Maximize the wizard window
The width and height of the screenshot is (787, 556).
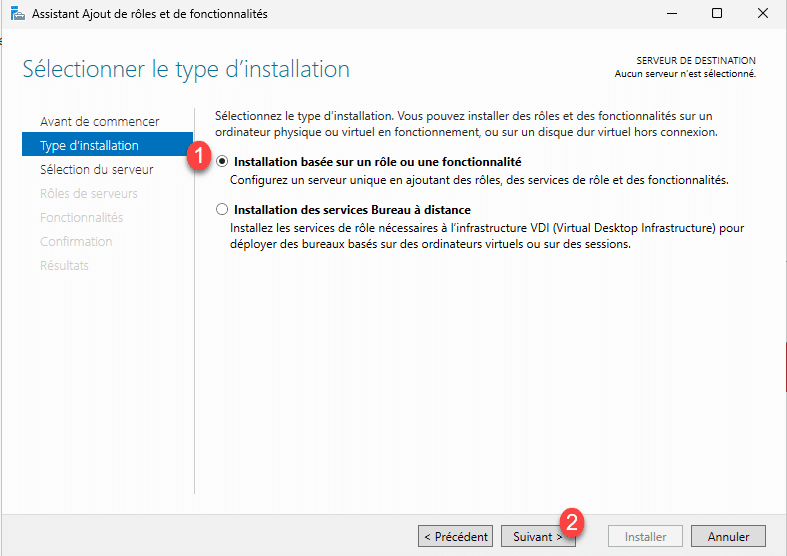(717, 14)
